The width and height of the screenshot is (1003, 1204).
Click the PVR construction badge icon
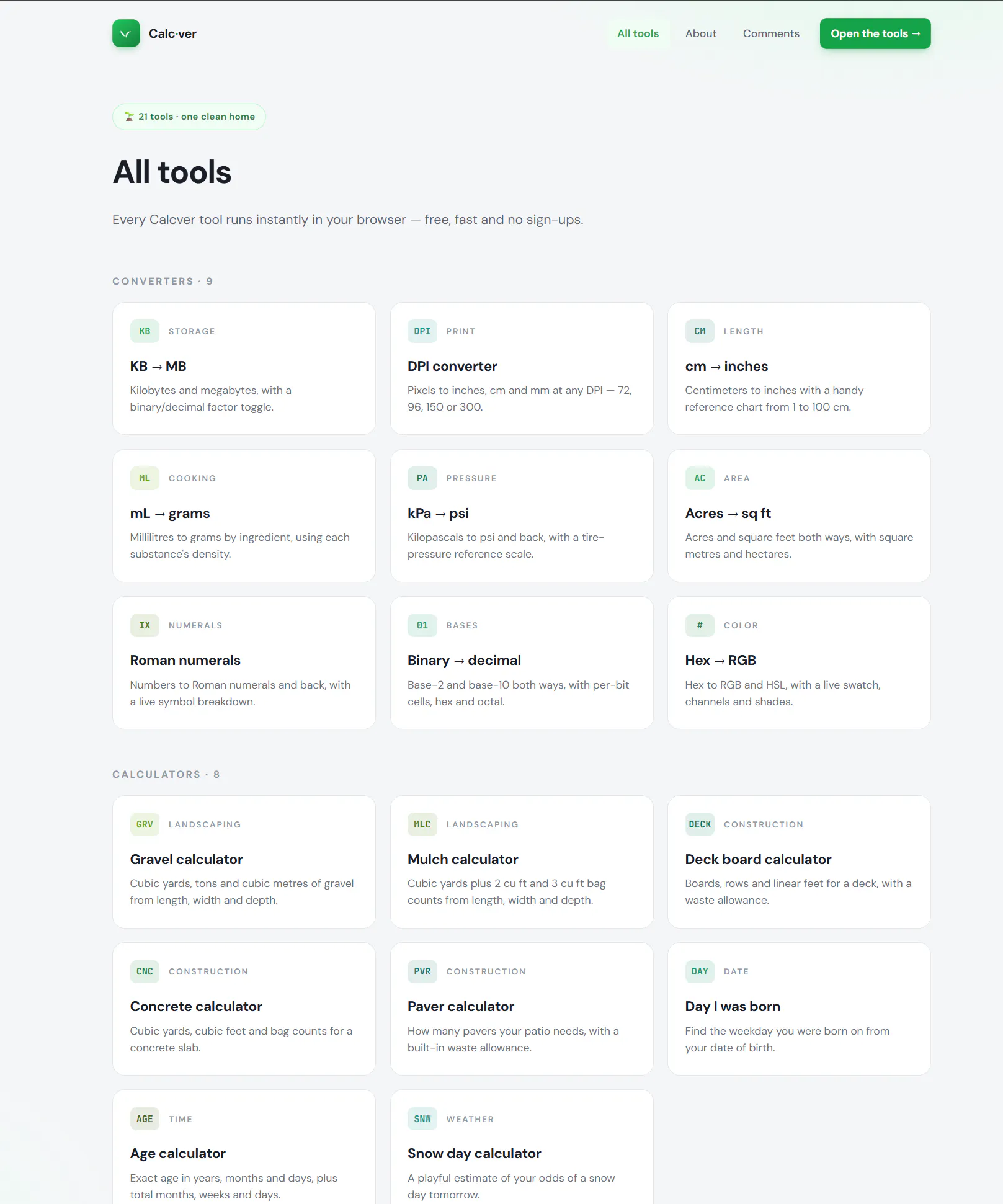pyautogui.click(x=422, y=971)
